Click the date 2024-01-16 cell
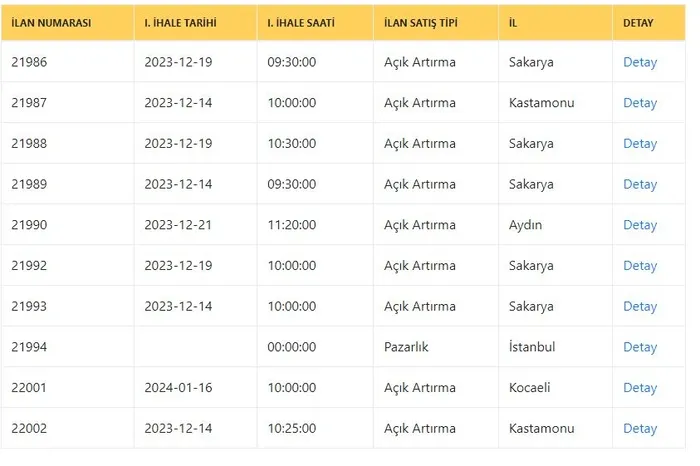The width and height of the screenshot is (700, 466). click(x=179, y=388)
